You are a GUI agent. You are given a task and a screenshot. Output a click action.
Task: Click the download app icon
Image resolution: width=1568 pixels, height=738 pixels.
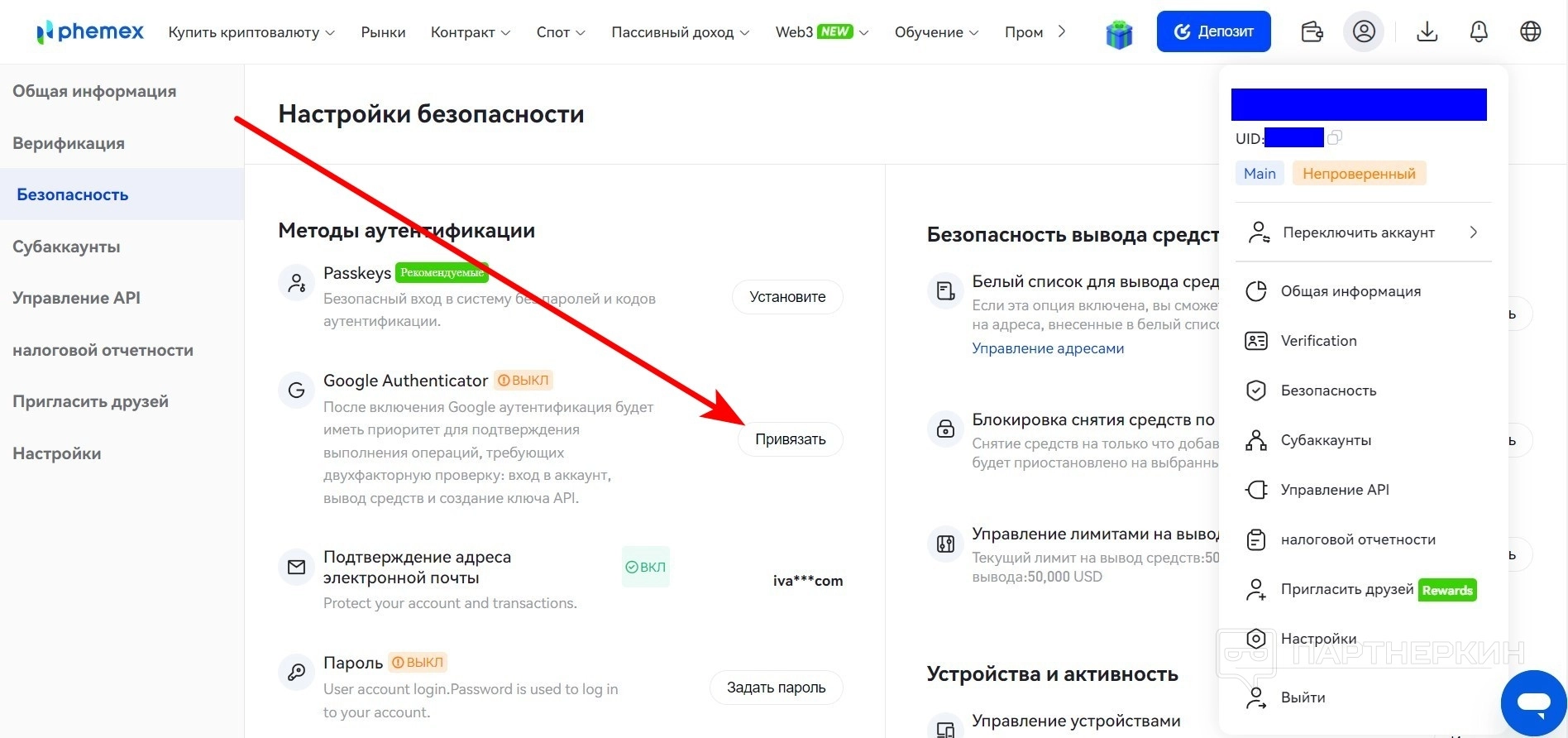(x=1427, y=32)
